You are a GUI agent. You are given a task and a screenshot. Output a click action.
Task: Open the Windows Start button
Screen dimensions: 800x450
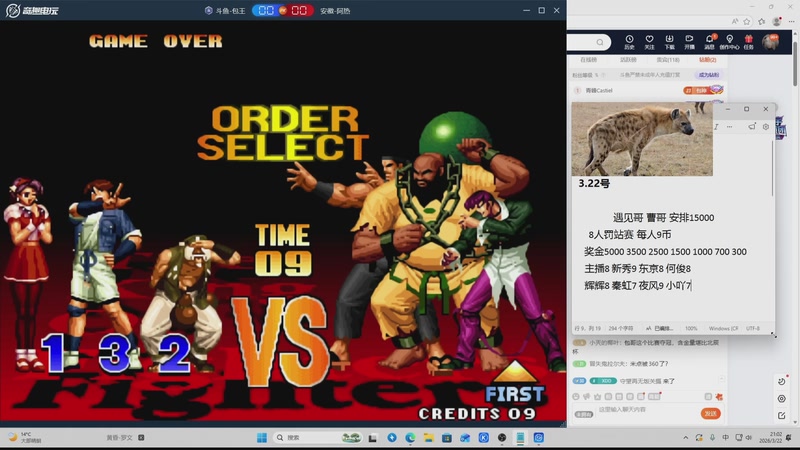coord(262,438)
